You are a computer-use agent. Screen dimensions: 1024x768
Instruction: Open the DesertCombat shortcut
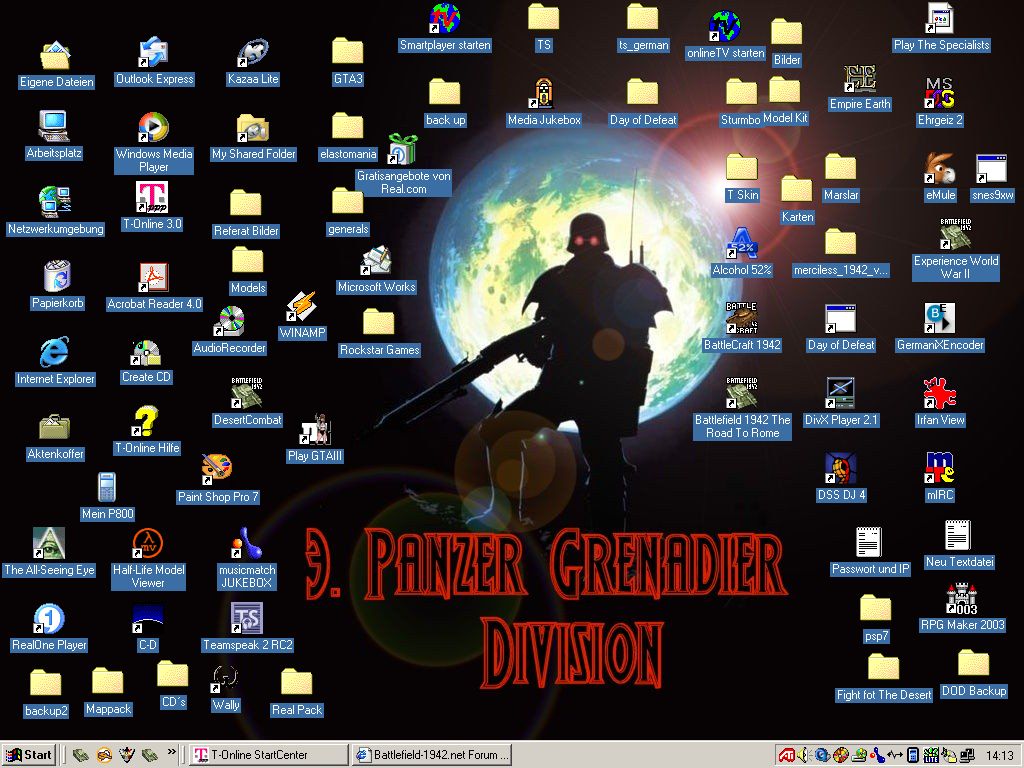point(247,394)
